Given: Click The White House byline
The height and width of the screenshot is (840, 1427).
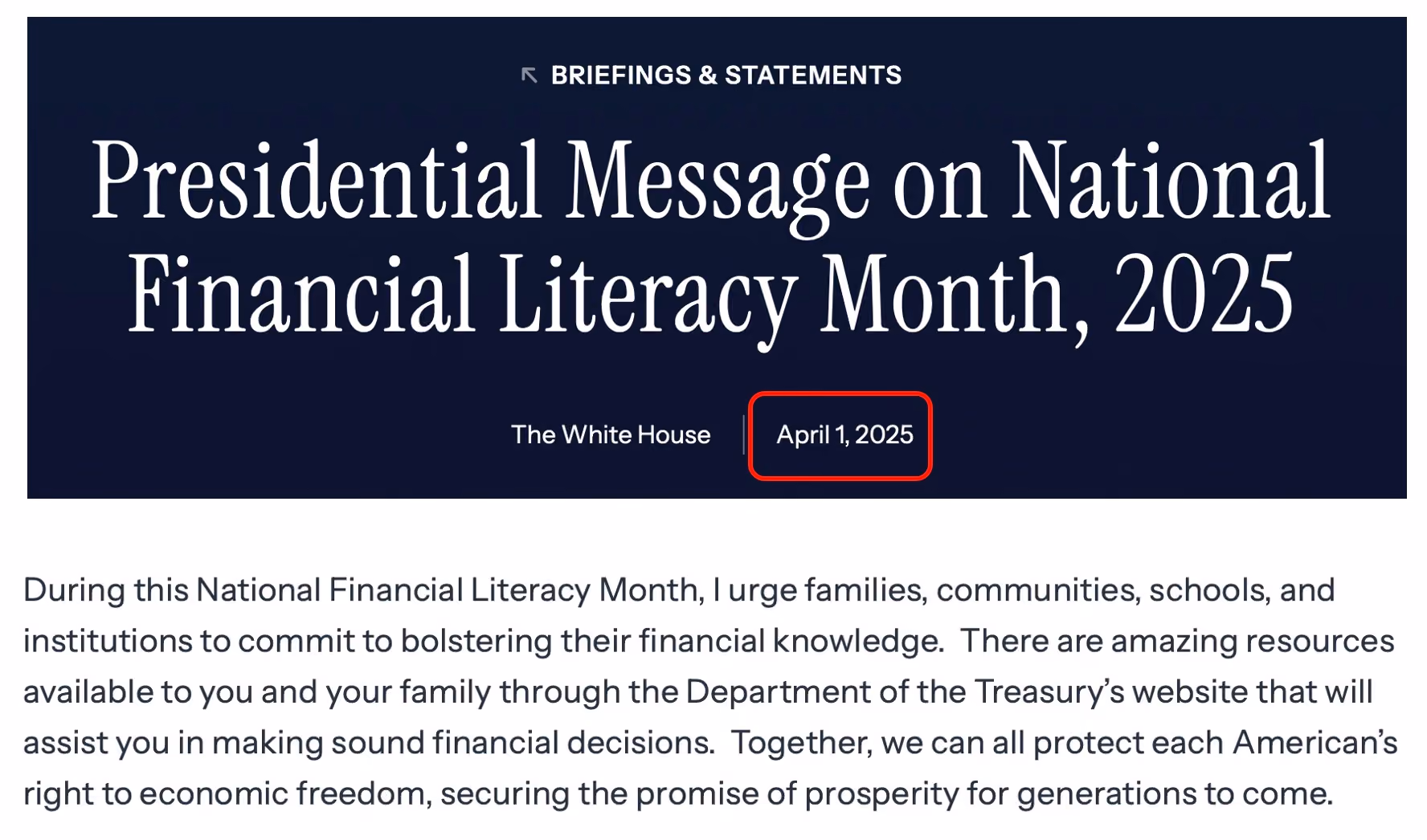Looking at the screenshot, I should [611, 434].
